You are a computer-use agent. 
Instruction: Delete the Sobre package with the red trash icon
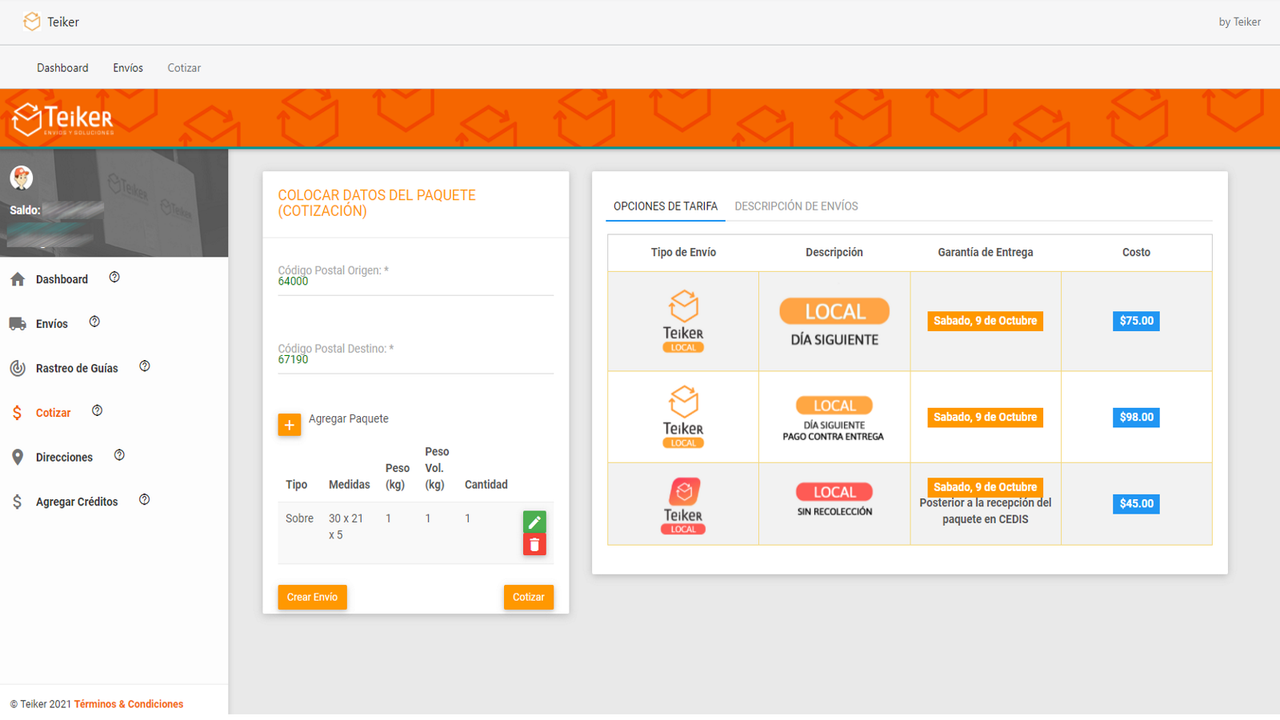coord(535,544)
